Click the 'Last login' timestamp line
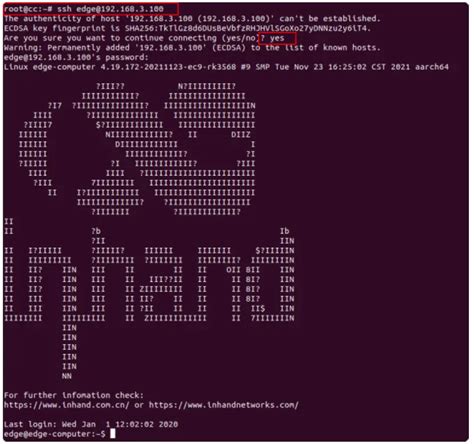474x444 pixels. (x=91, y=424)
